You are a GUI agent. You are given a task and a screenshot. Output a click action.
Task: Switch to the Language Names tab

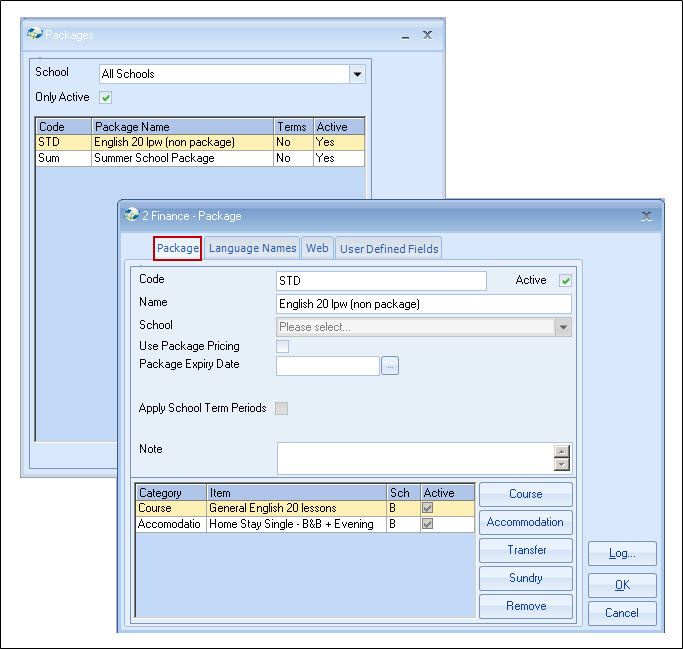pos(252,248)
